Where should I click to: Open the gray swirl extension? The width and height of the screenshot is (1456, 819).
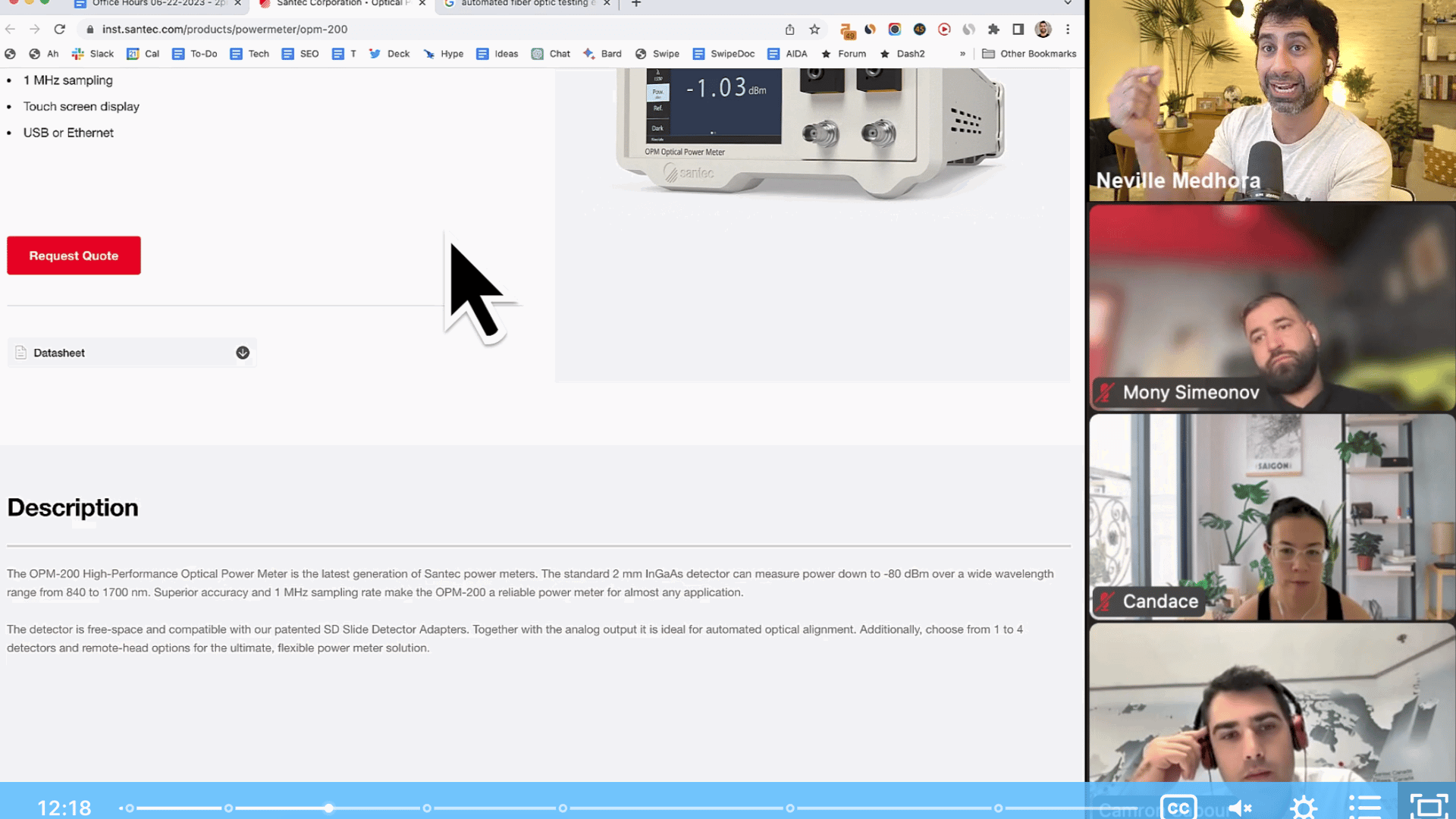(968, 29)
